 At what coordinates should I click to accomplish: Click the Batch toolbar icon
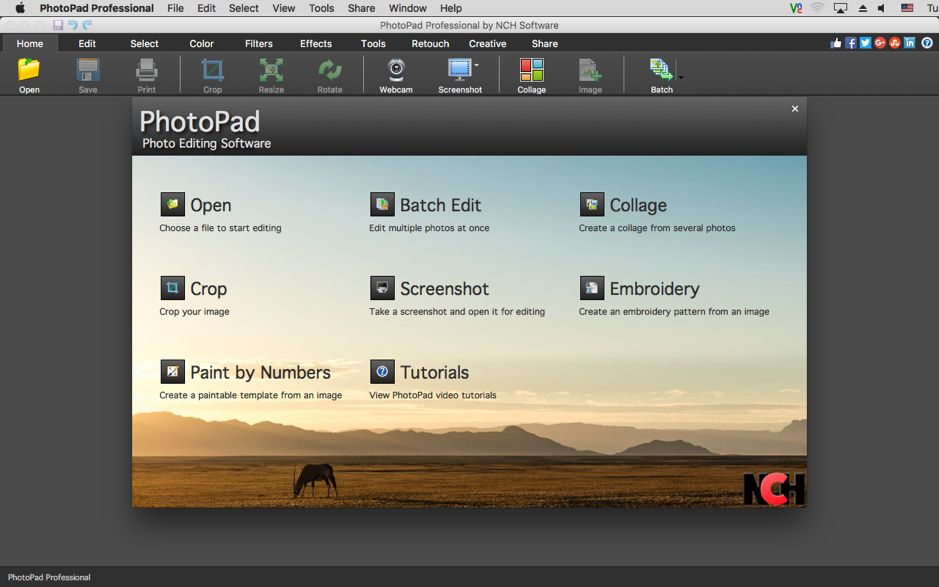point(660,70)
